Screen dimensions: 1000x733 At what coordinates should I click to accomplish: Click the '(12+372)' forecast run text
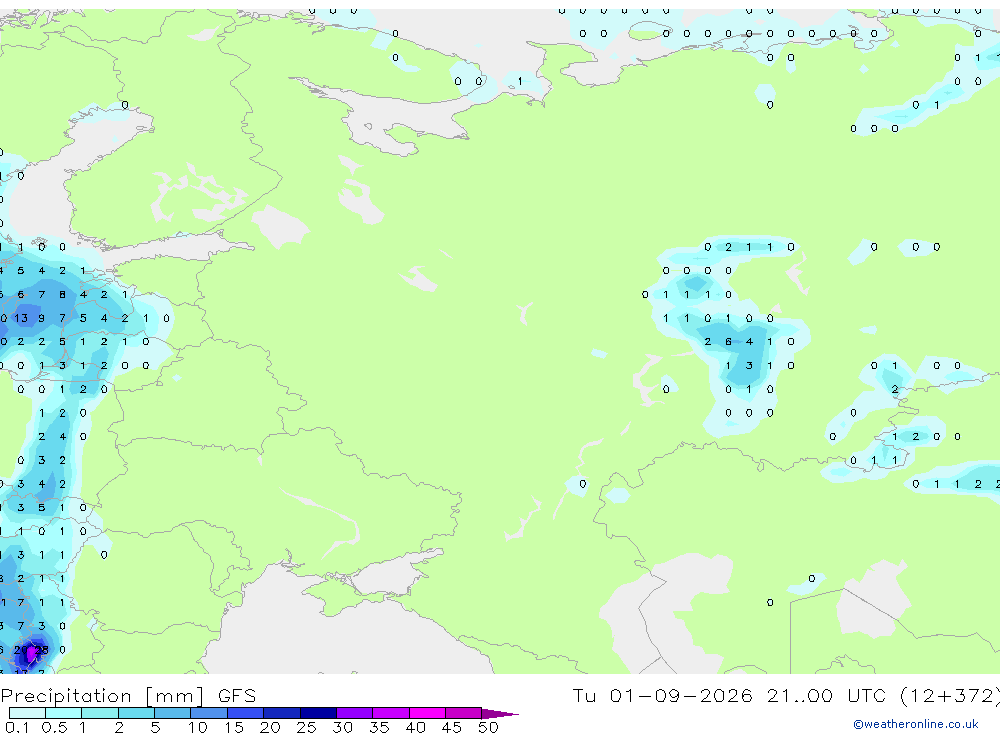click(x=950, y=695)
